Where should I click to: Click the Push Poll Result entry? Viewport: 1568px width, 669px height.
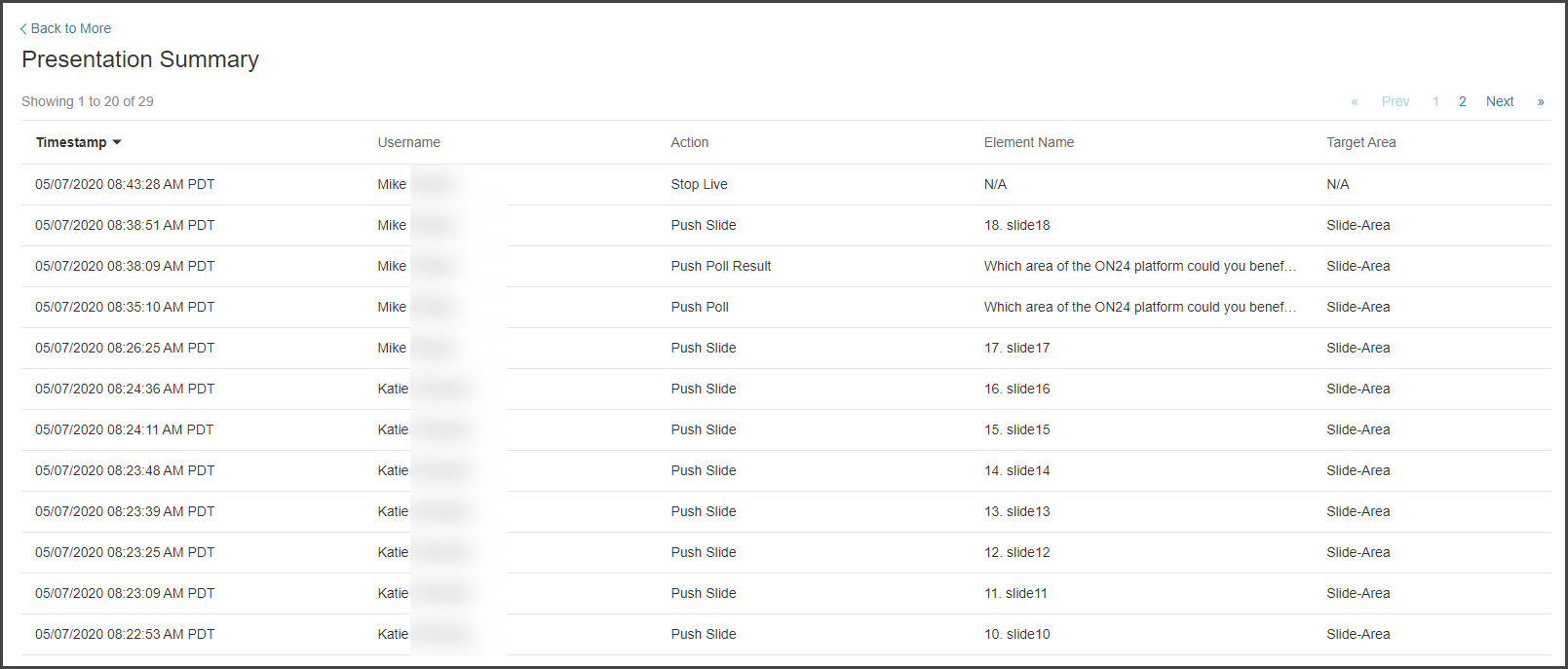pyautogui.click(x=721, y=266)
